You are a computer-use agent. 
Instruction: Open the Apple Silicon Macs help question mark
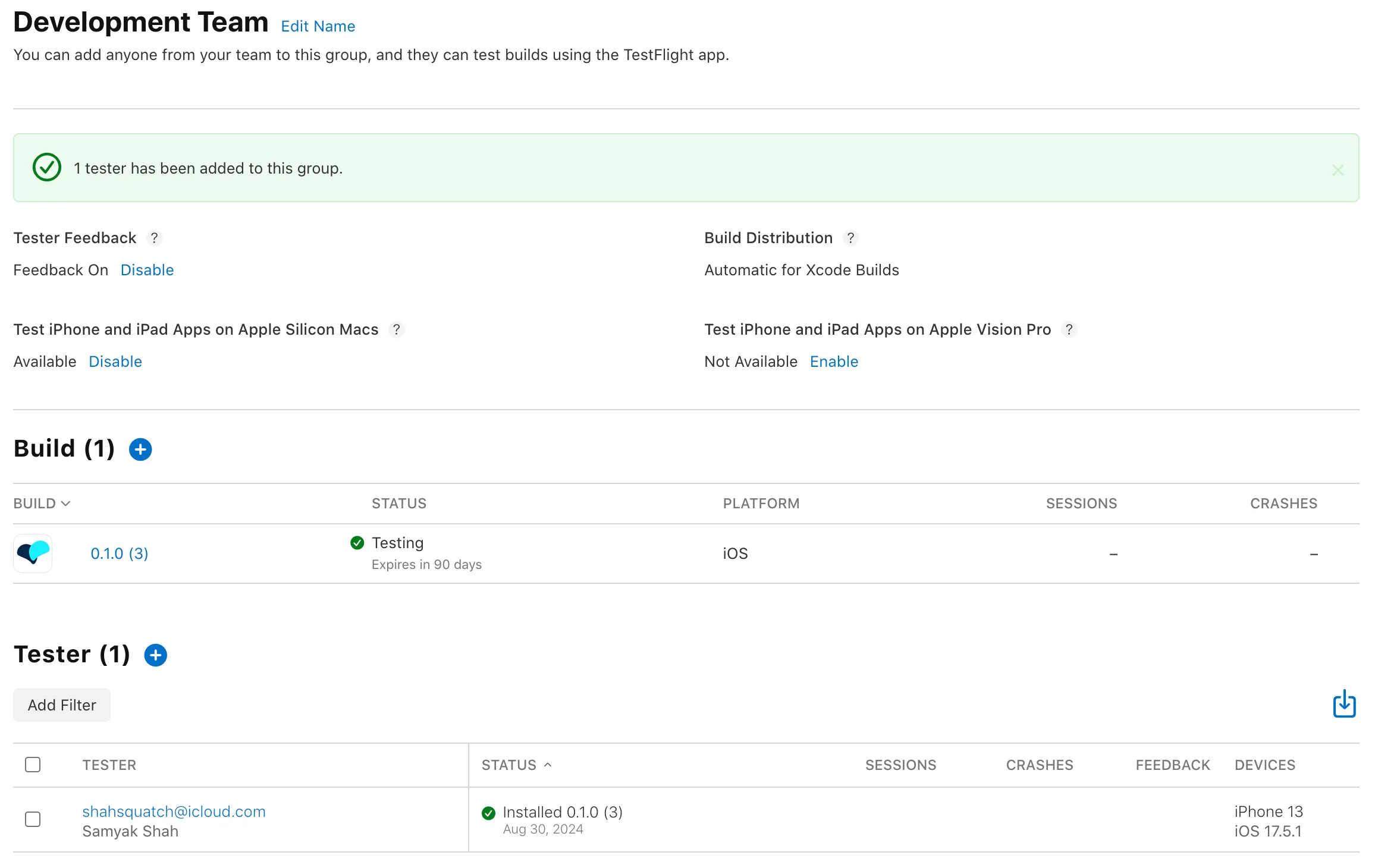(396, 329)
